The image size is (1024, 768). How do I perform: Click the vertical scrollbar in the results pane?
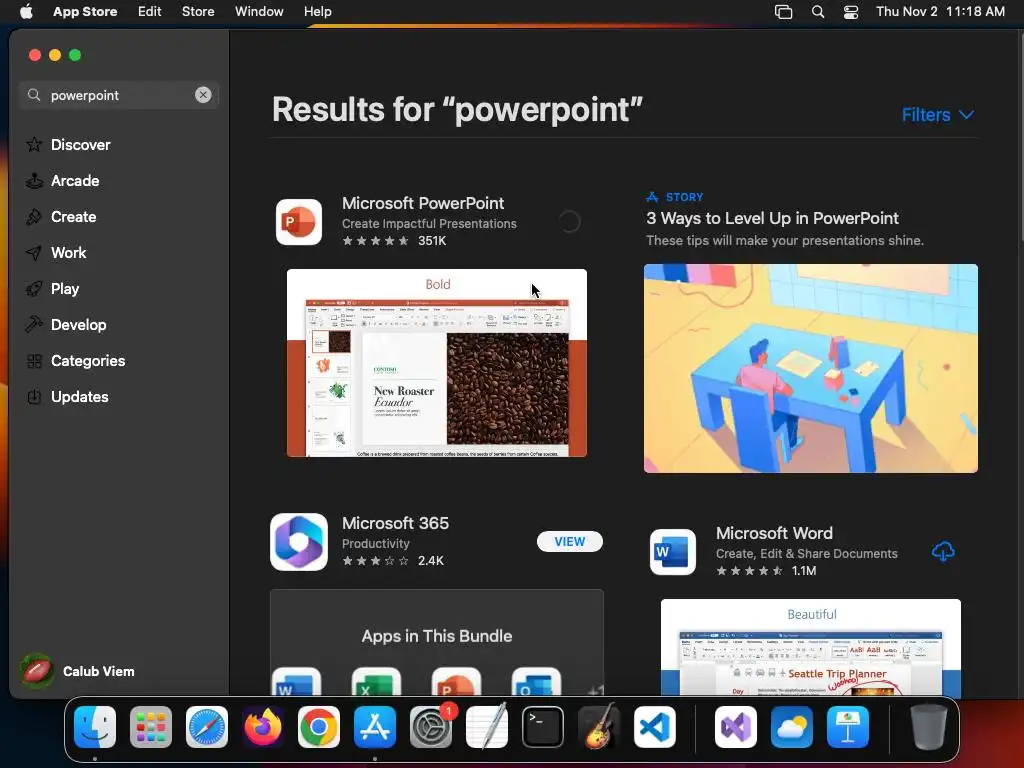click(x=1020, y=137)
